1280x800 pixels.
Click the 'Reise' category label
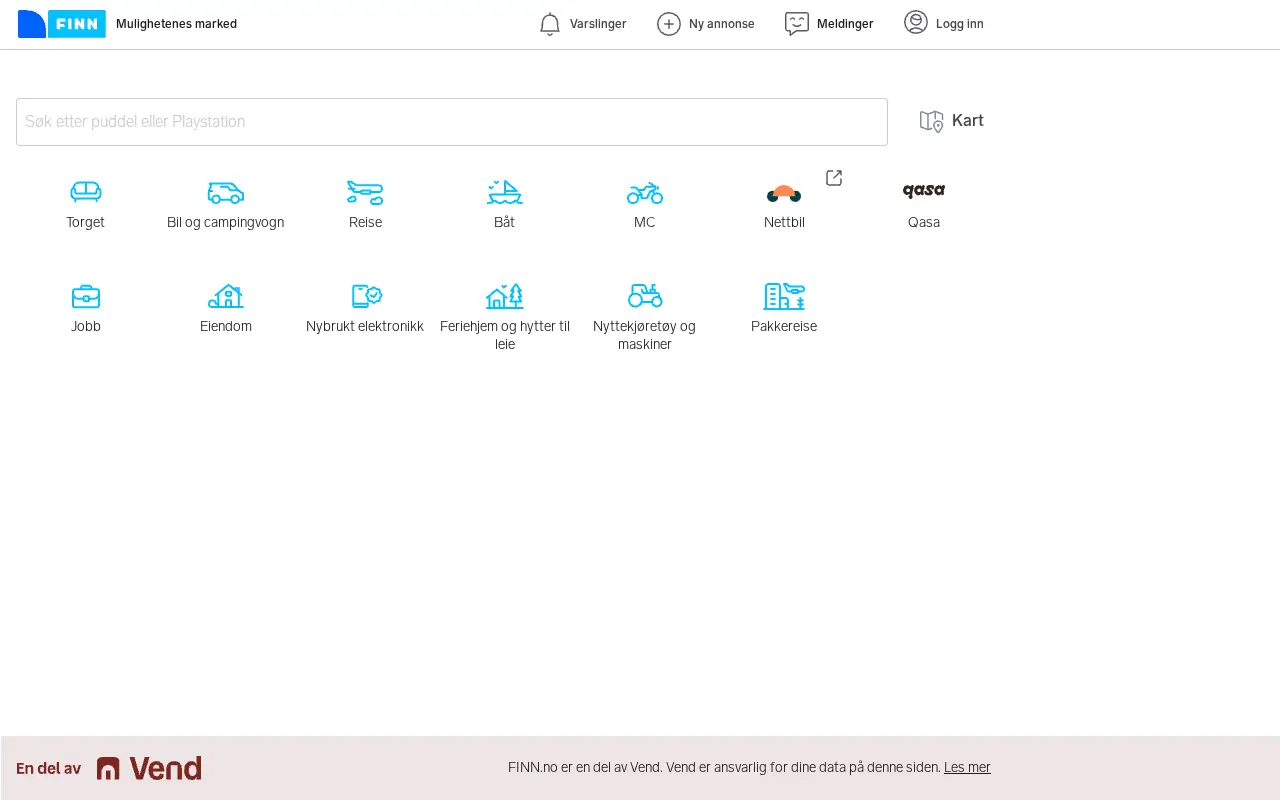pyautogui.click(x=365, y=222)
